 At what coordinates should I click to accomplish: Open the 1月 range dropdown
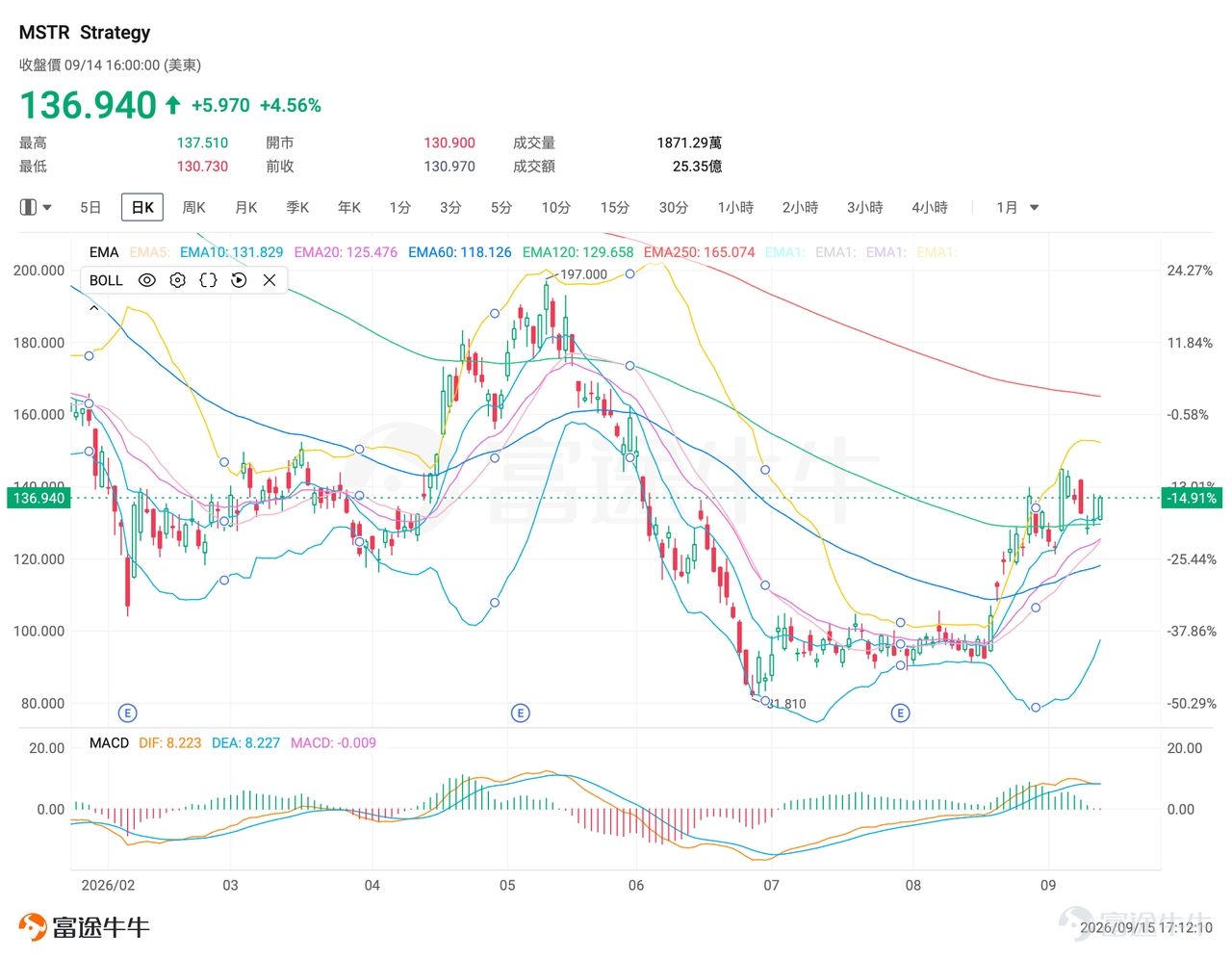[x=1017, y=207]
